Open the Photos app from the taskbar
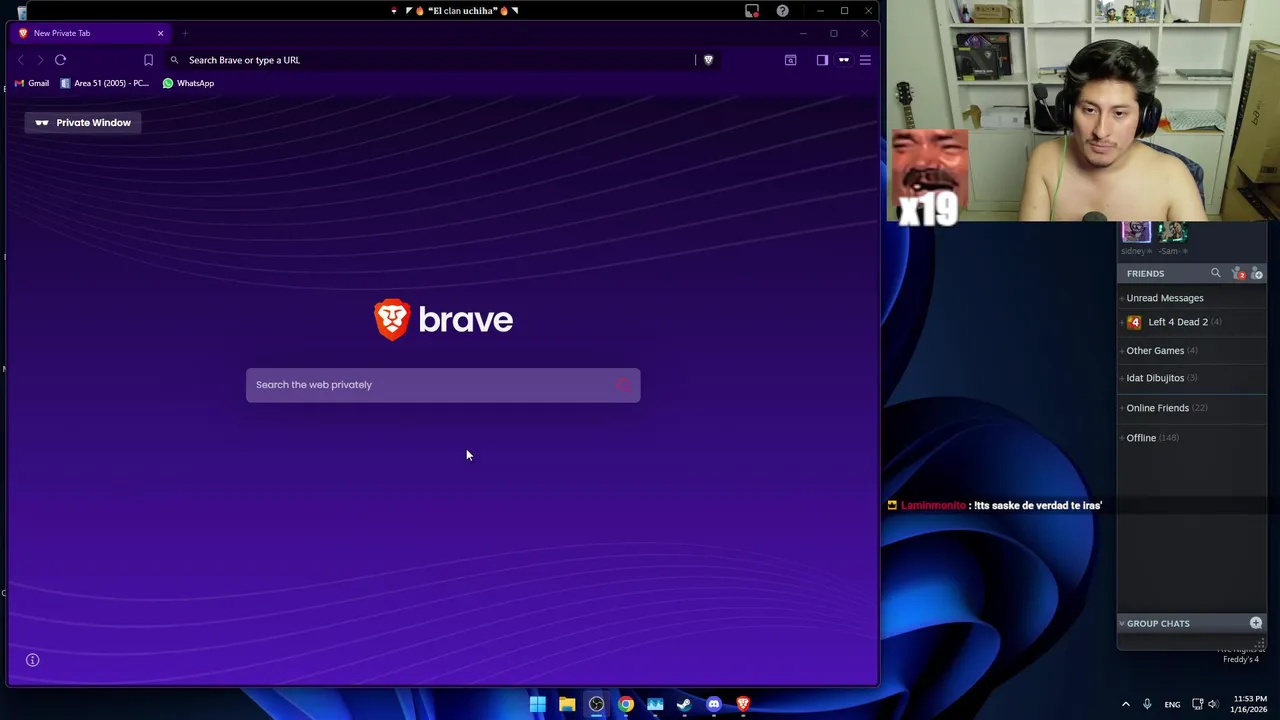 pos(655,704)
